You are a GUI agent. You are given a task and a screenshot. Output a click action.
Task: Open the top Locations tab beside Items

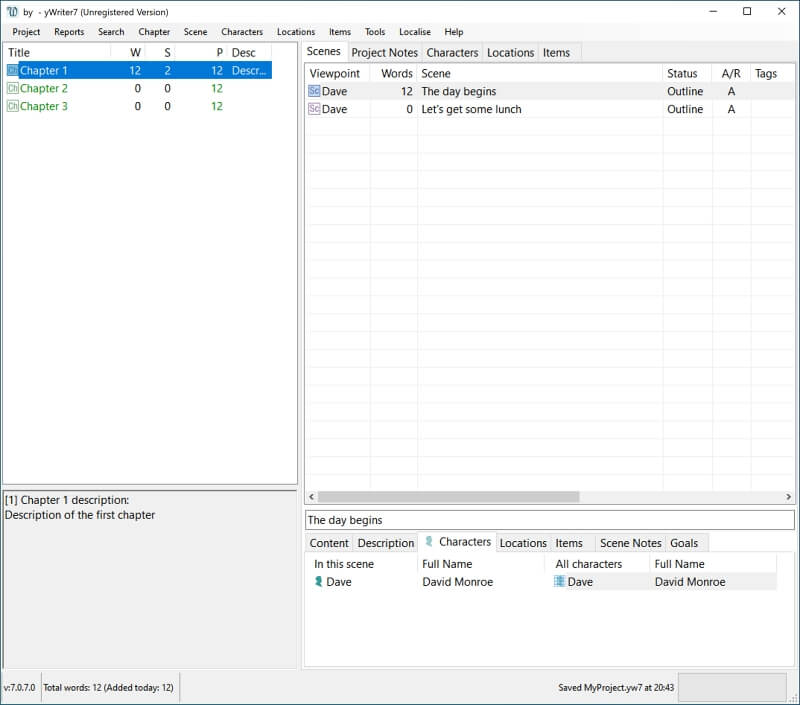511,53
